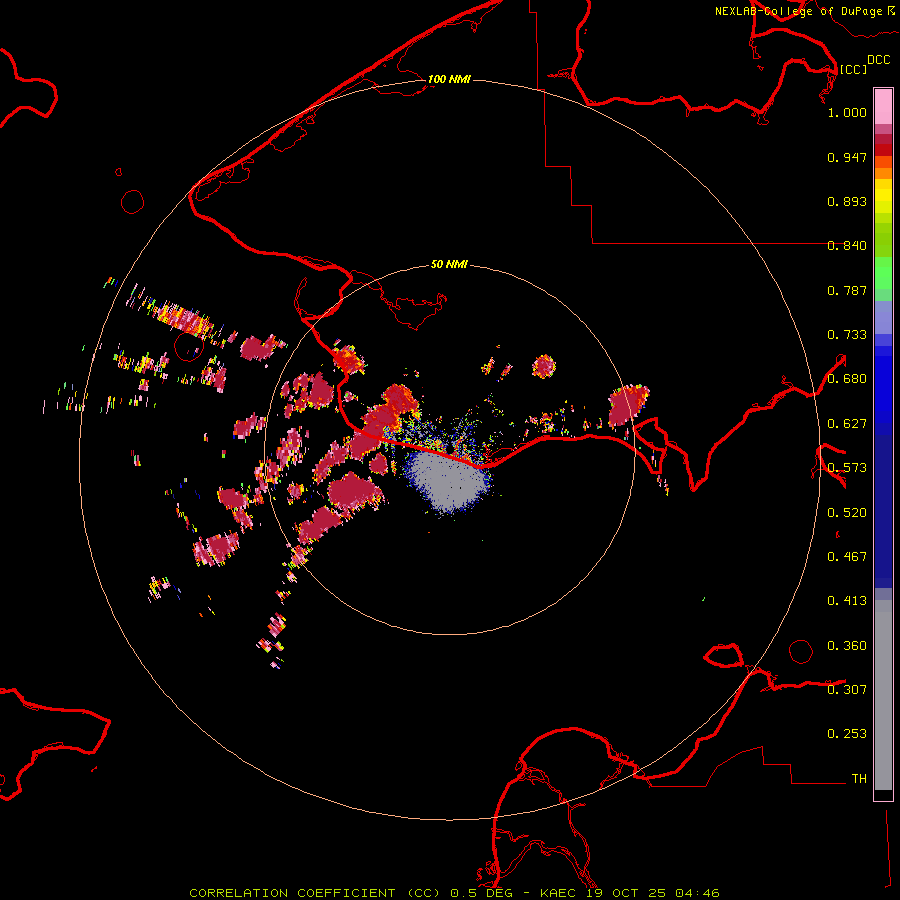Click the 0.520 color scale value
The image size is (900, 900).
click(x=847, y=513)
